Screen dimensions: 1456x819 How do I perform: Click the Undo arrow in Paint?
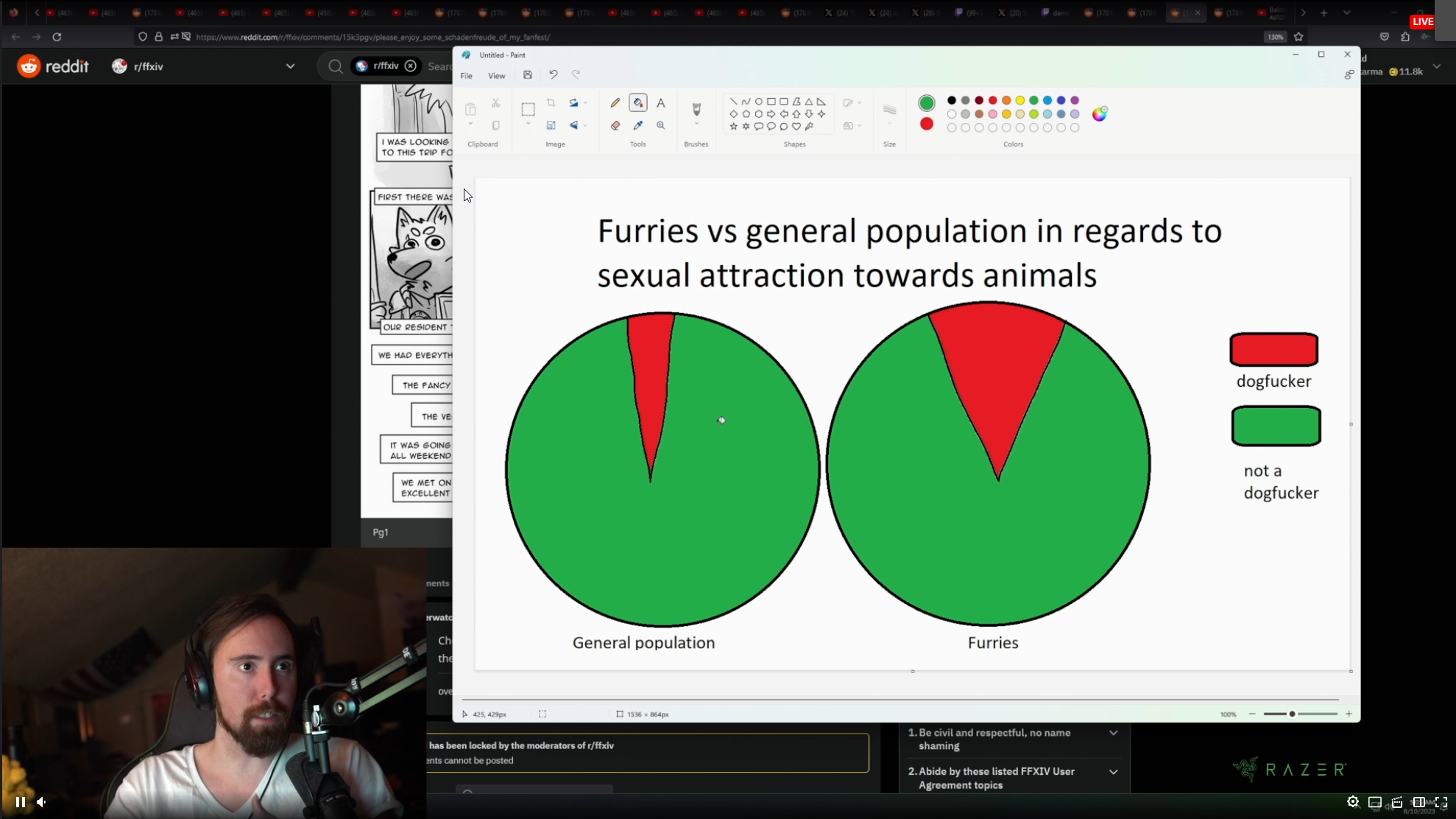(554, 75)
